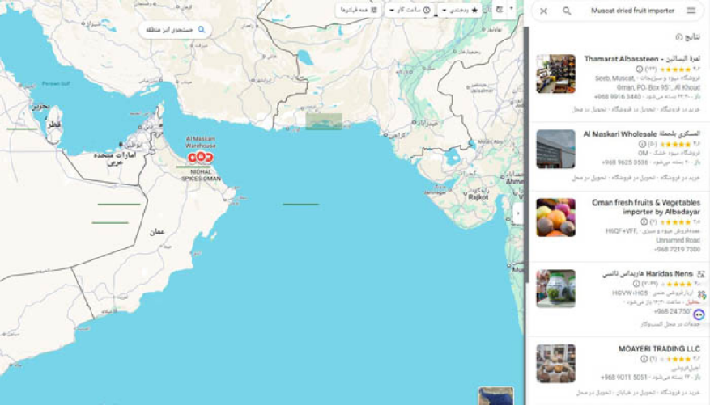Open the all filters chip
Viewport: 710px width, 405px height.
click(358, 10)
